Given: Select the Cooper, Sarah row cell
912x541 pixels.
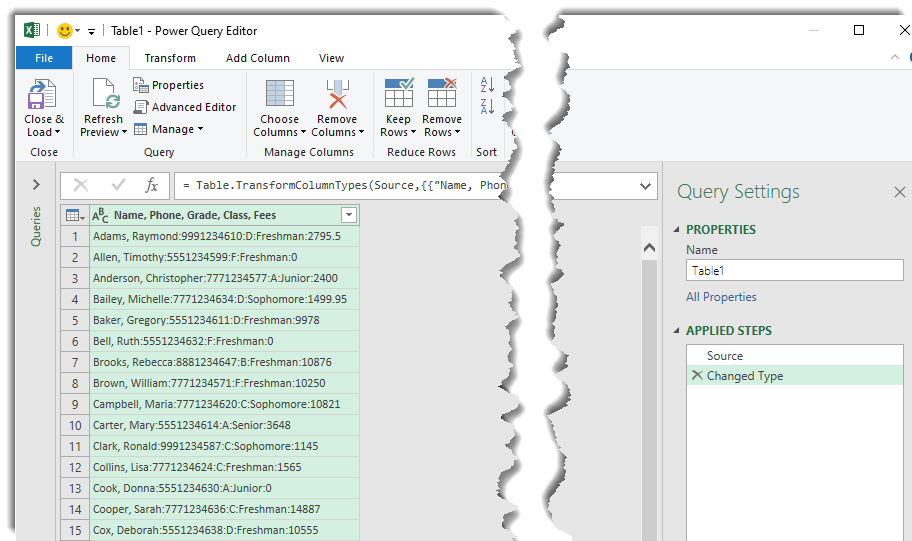Looking at the screenshot, I should click(225, 509).
